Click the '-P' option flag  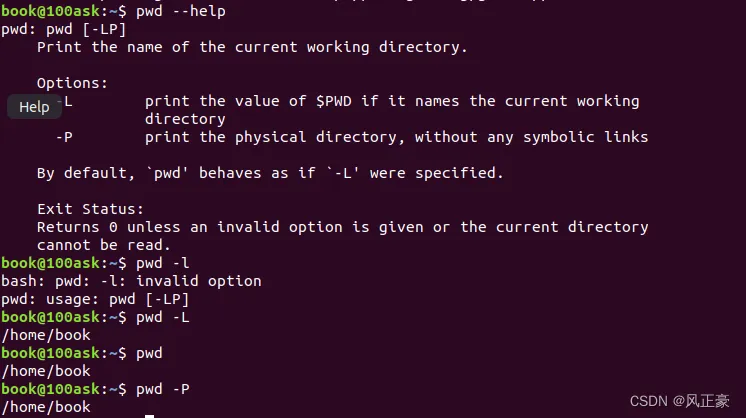(x=64, y=137)
